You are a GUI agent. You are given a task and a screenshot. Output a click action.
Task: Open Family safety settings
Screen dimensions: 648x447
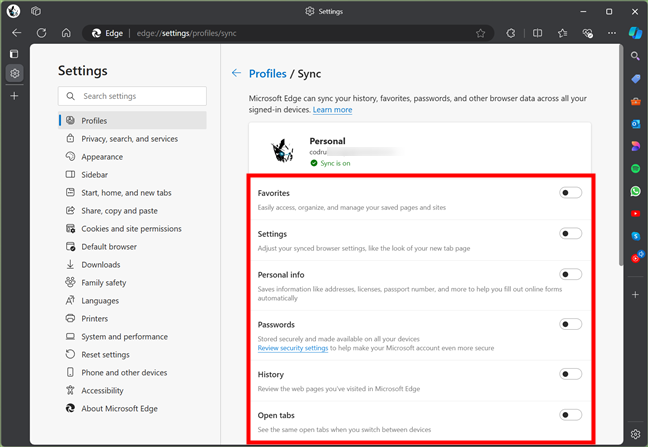[x=132, y=283]
